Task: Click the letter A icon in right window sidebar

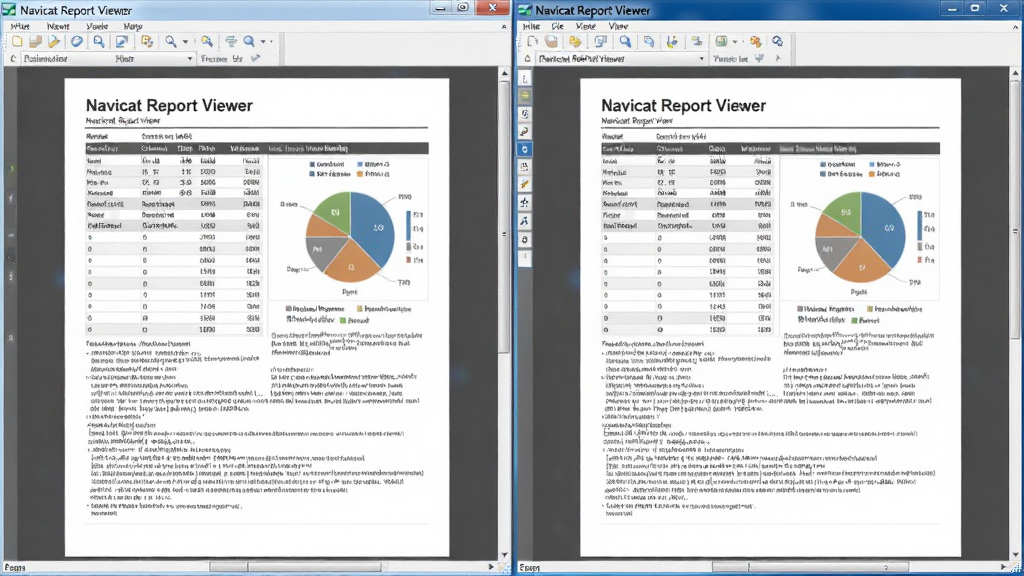Action: tap(524, 221)
